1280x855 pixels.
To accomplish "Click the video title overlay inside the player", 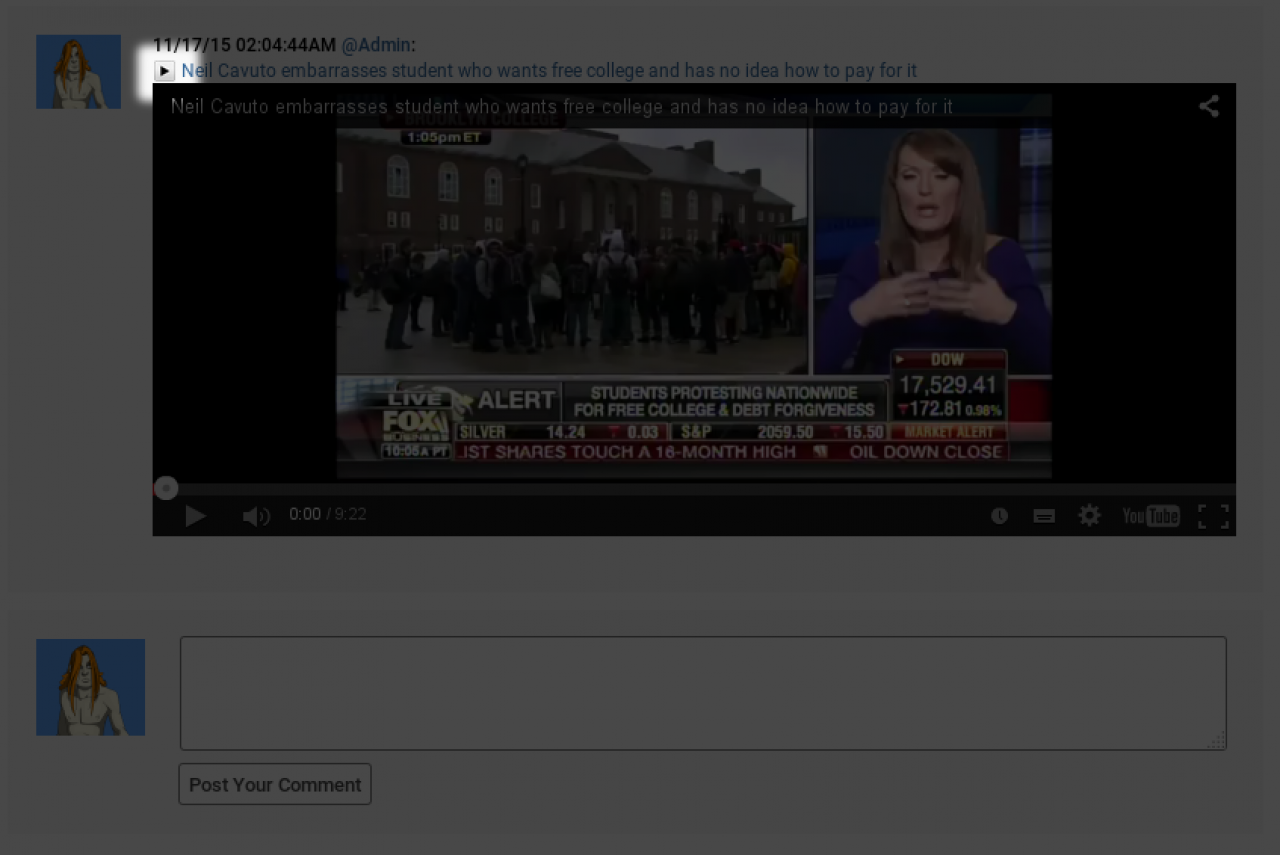I will [561, 106].
